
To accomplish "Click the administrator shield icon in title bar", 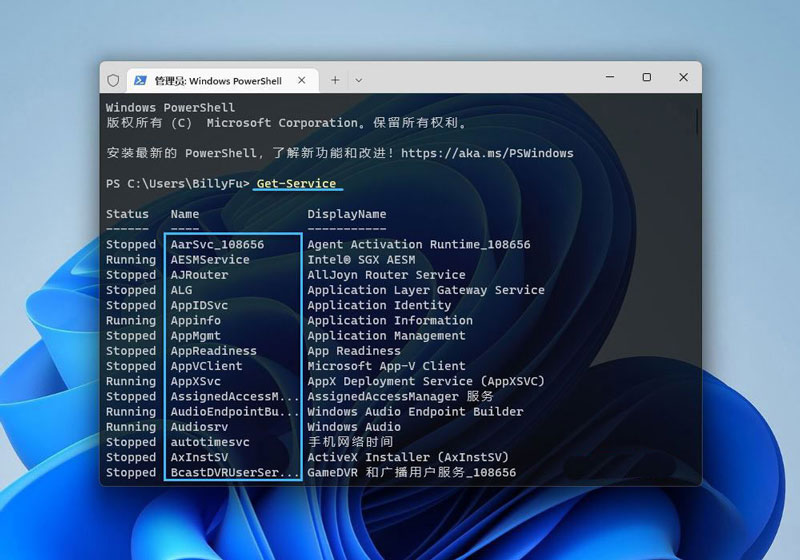I will click(113, 80).
